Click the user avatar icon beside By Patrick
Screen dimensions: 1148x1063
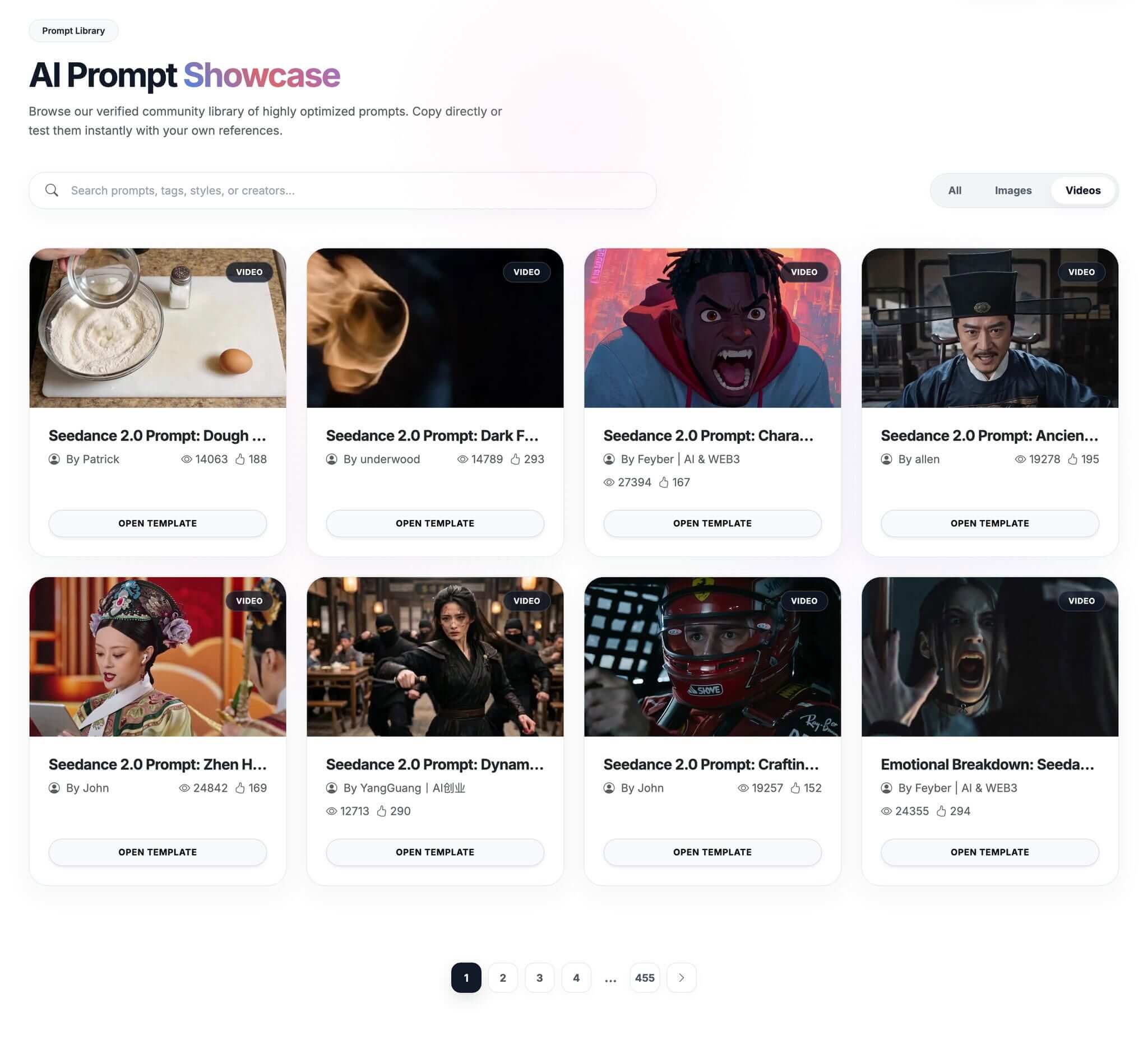pyautogui.click(x=54, y=459)
